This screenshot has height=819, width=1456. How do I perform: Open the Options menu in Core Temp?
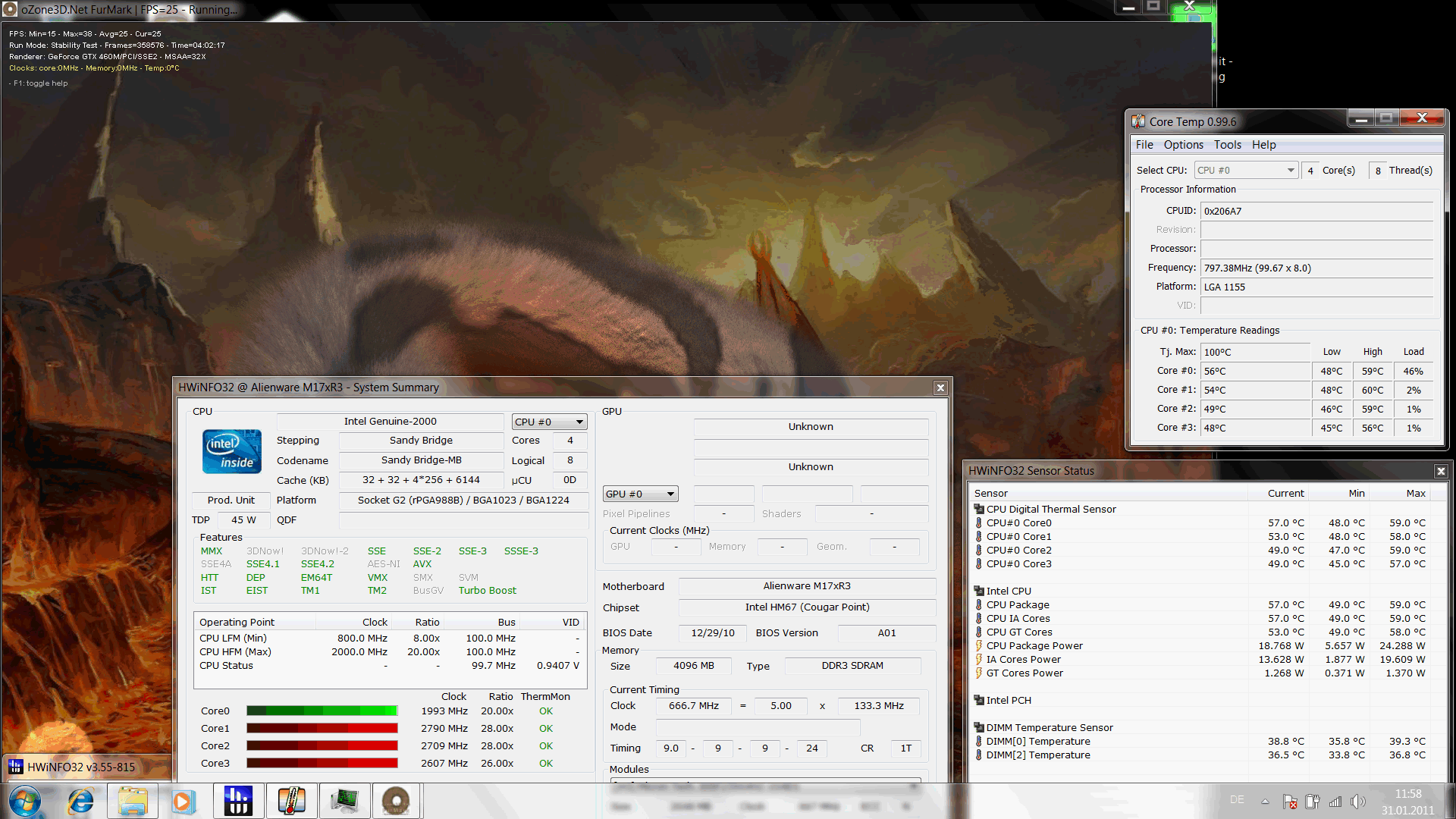(x=1183, y=145)
